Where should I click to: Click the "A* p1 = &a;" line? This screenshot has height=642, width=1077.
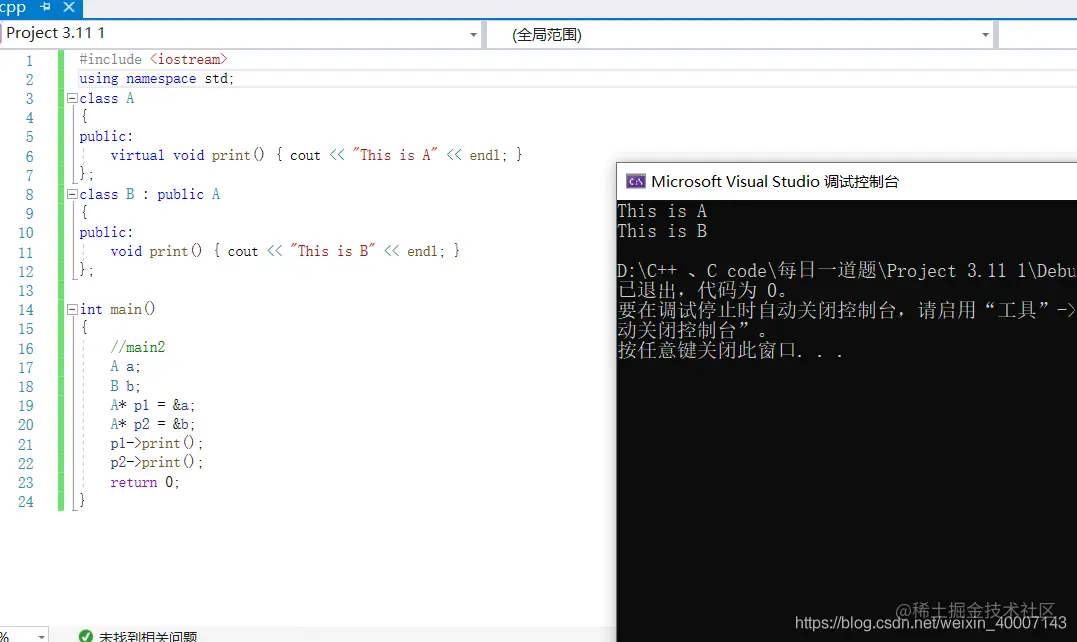coord(152,405)
